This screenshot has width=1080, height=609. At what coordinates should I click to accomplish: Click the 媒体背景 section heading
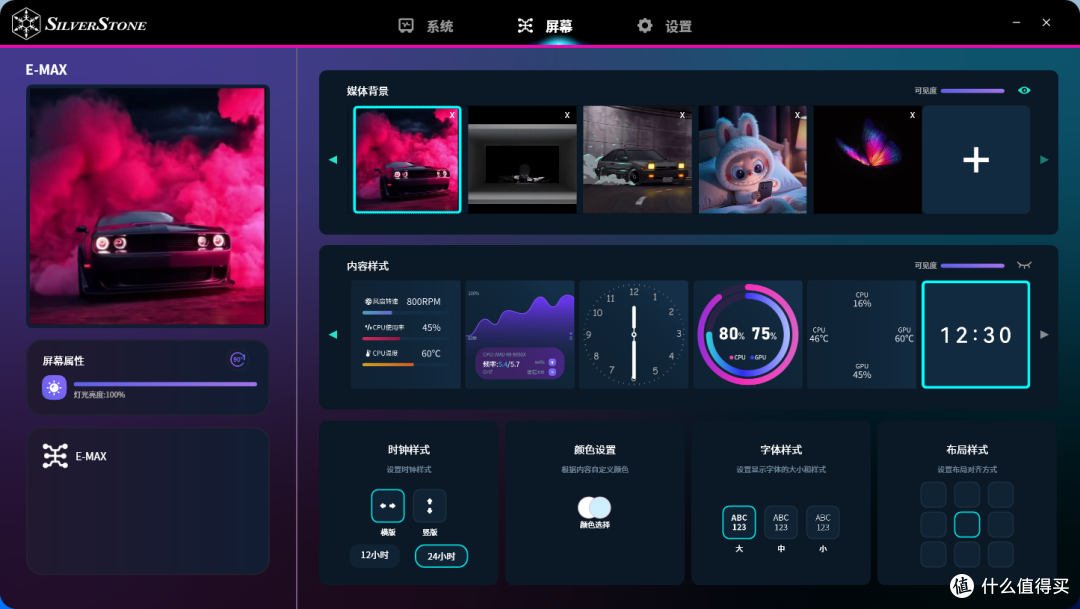[367, 91]
